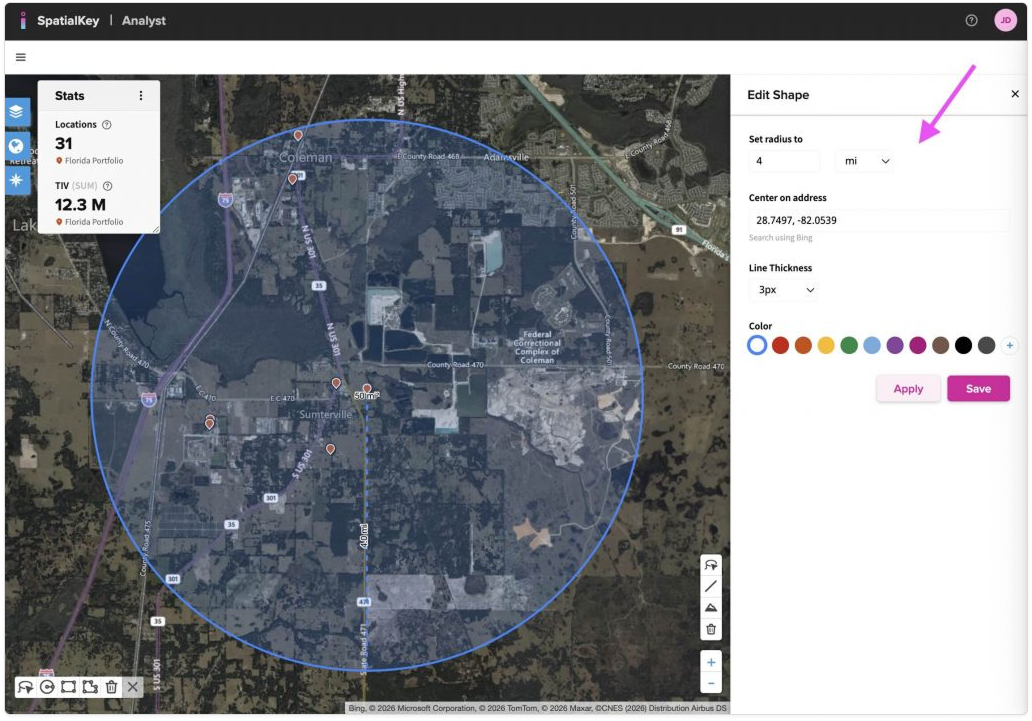
Task: Zoom in on the map
Action: tap(710, 662)
